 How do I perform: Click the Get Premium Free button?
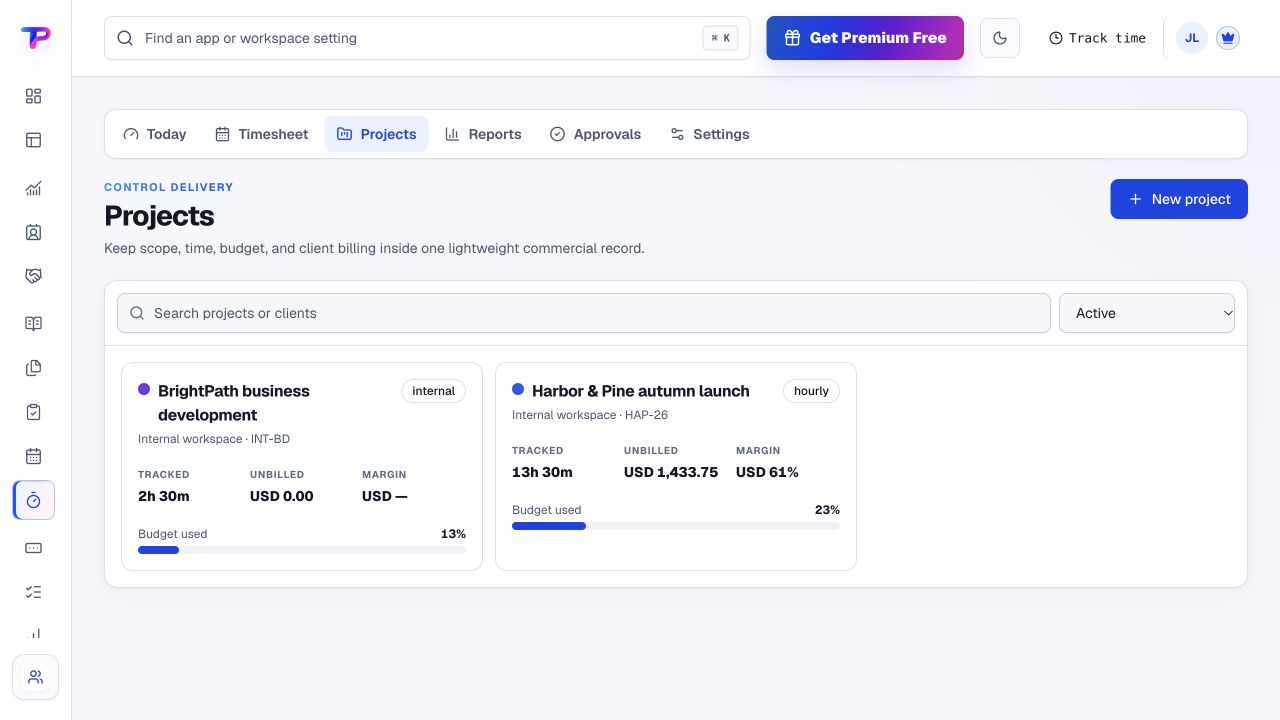pos(865,38)
